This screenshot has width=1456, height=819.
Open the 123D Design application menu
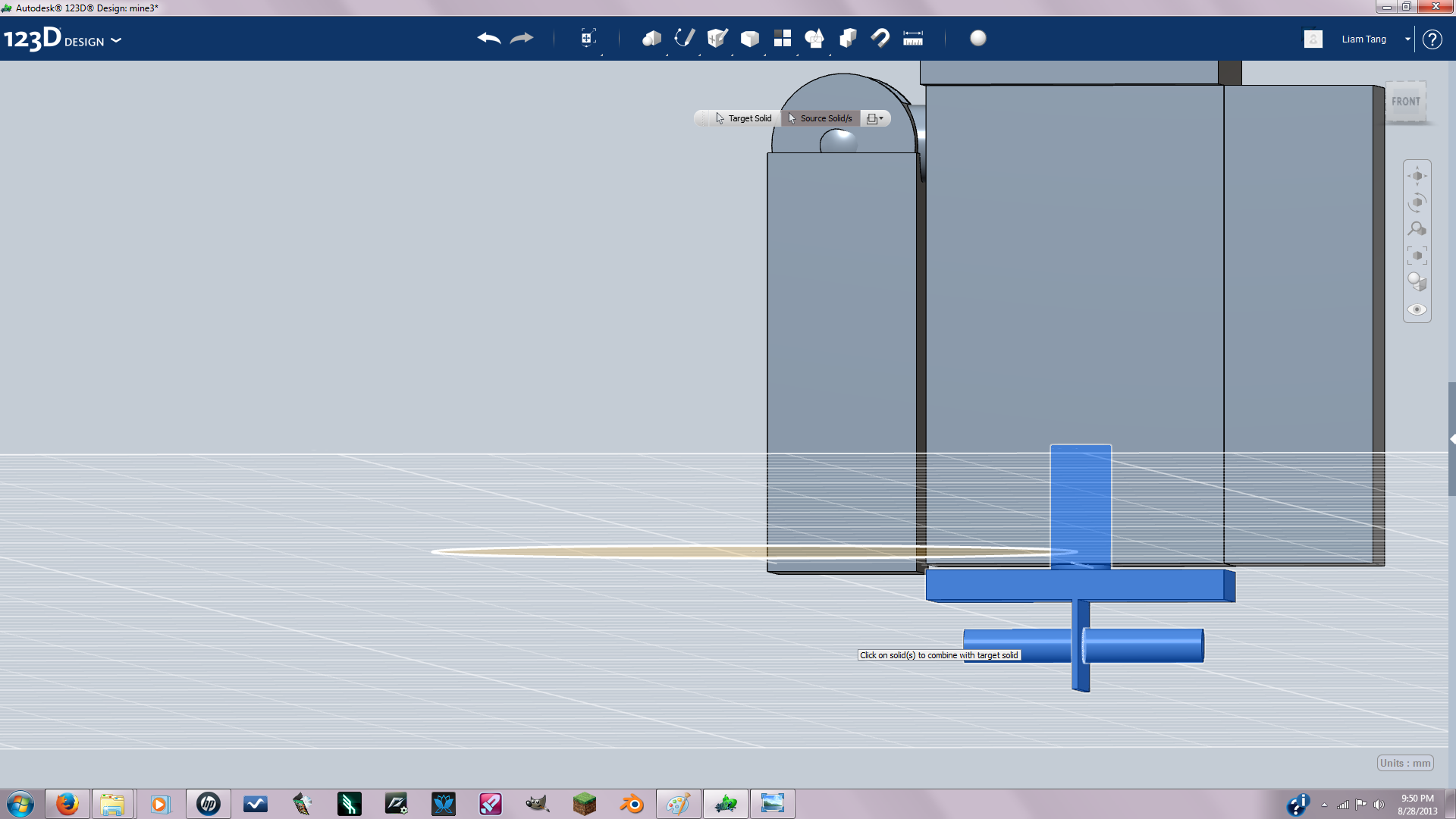click(x=62, y=39)
